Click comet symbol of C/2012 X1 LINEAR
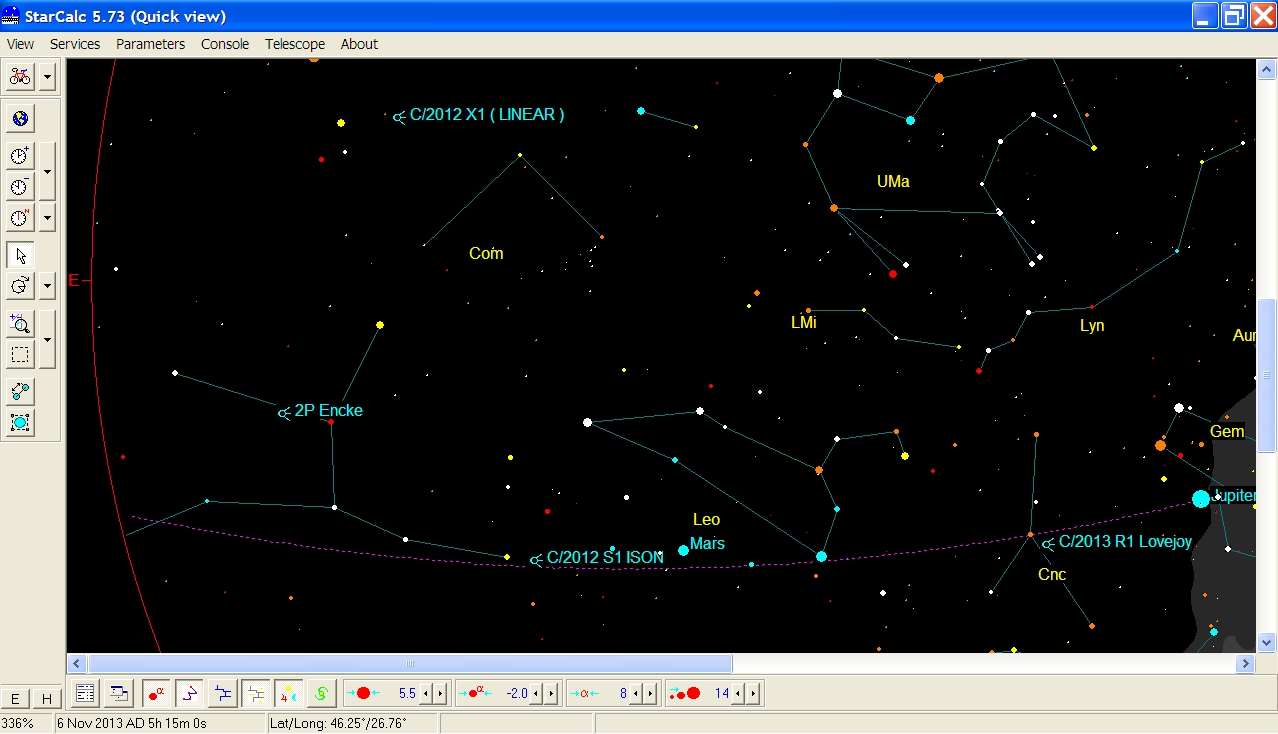This screenshot has width=1278, height=734. tap(399, 117)
